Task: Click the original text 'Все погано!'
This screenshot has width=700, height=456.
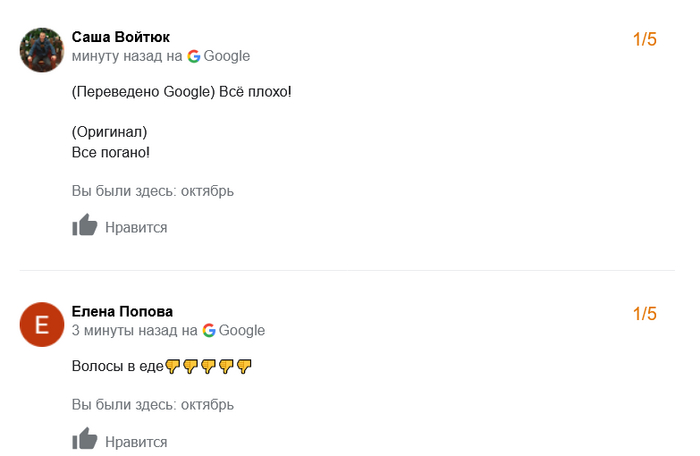Action: coord(111,152)
